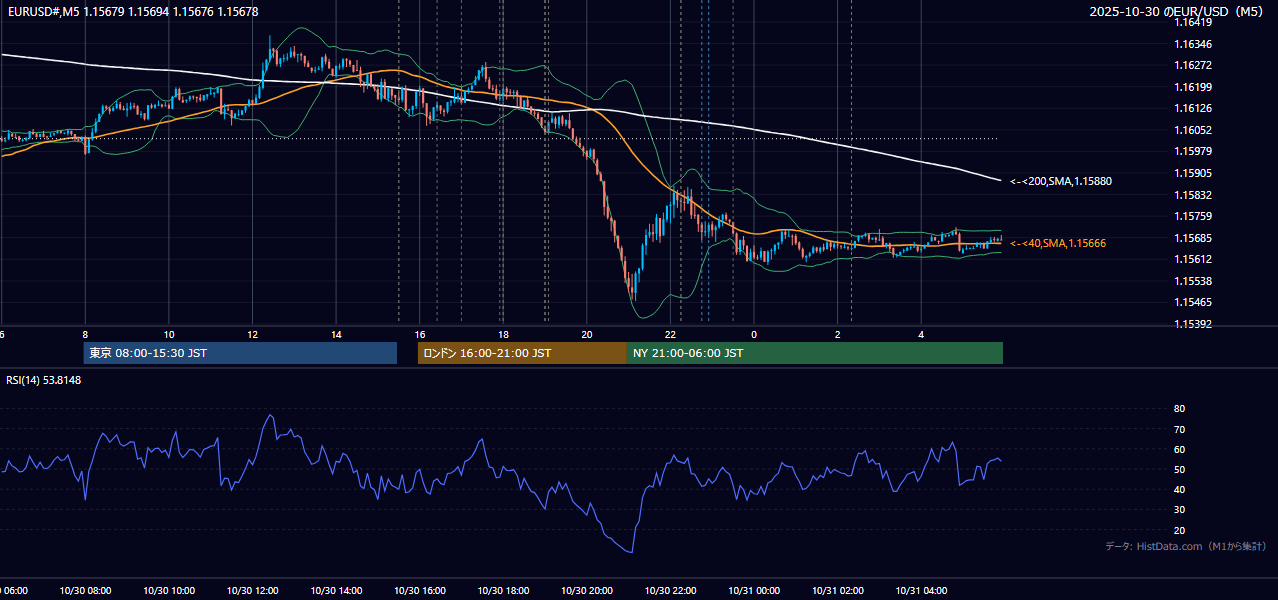Screen dimensions: 1278x600
Task: Click the 40 SMA label reading 1.15666
Action: tap(1058, 243)
